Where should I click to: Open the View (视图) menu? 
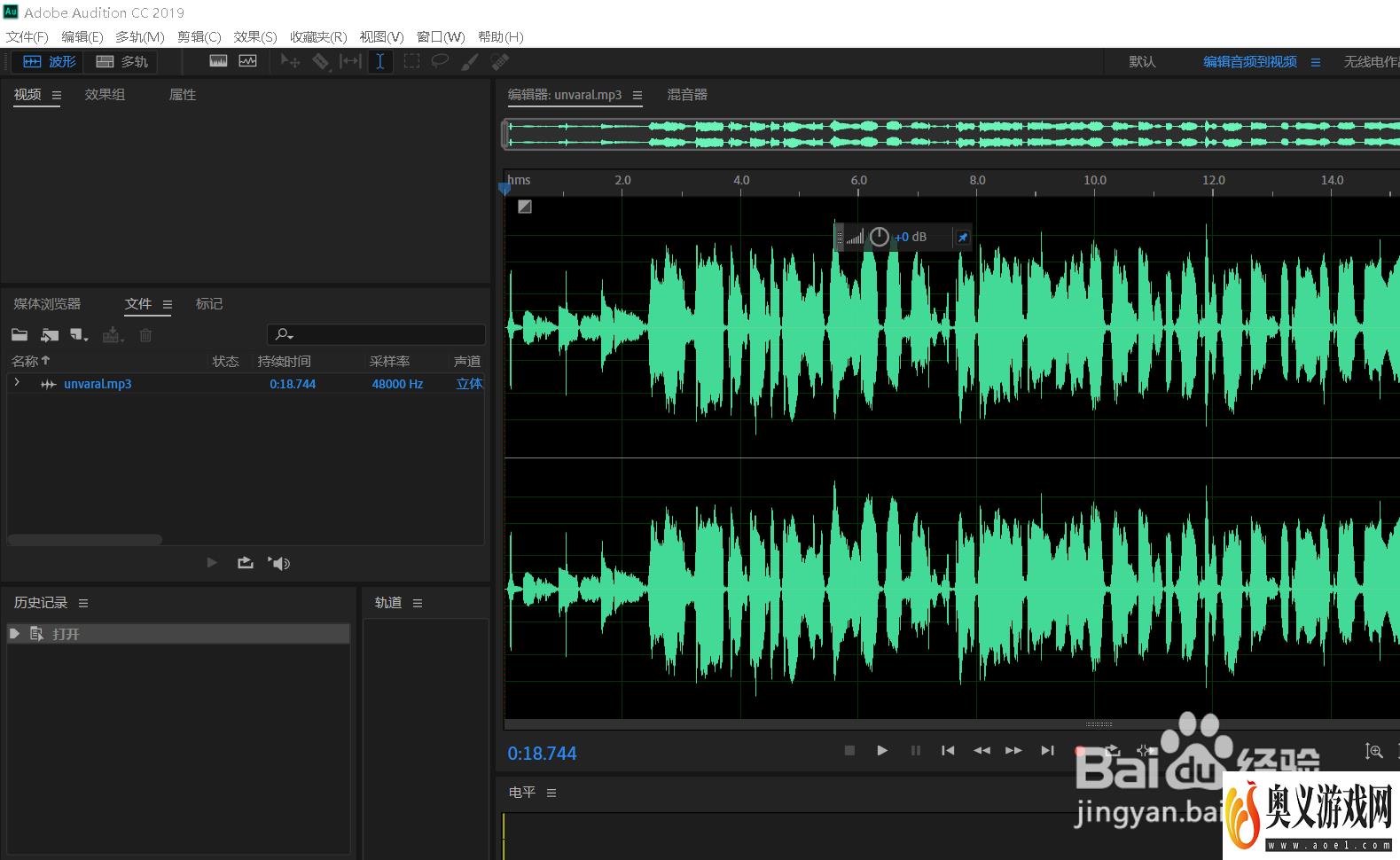tap(381, 36)
